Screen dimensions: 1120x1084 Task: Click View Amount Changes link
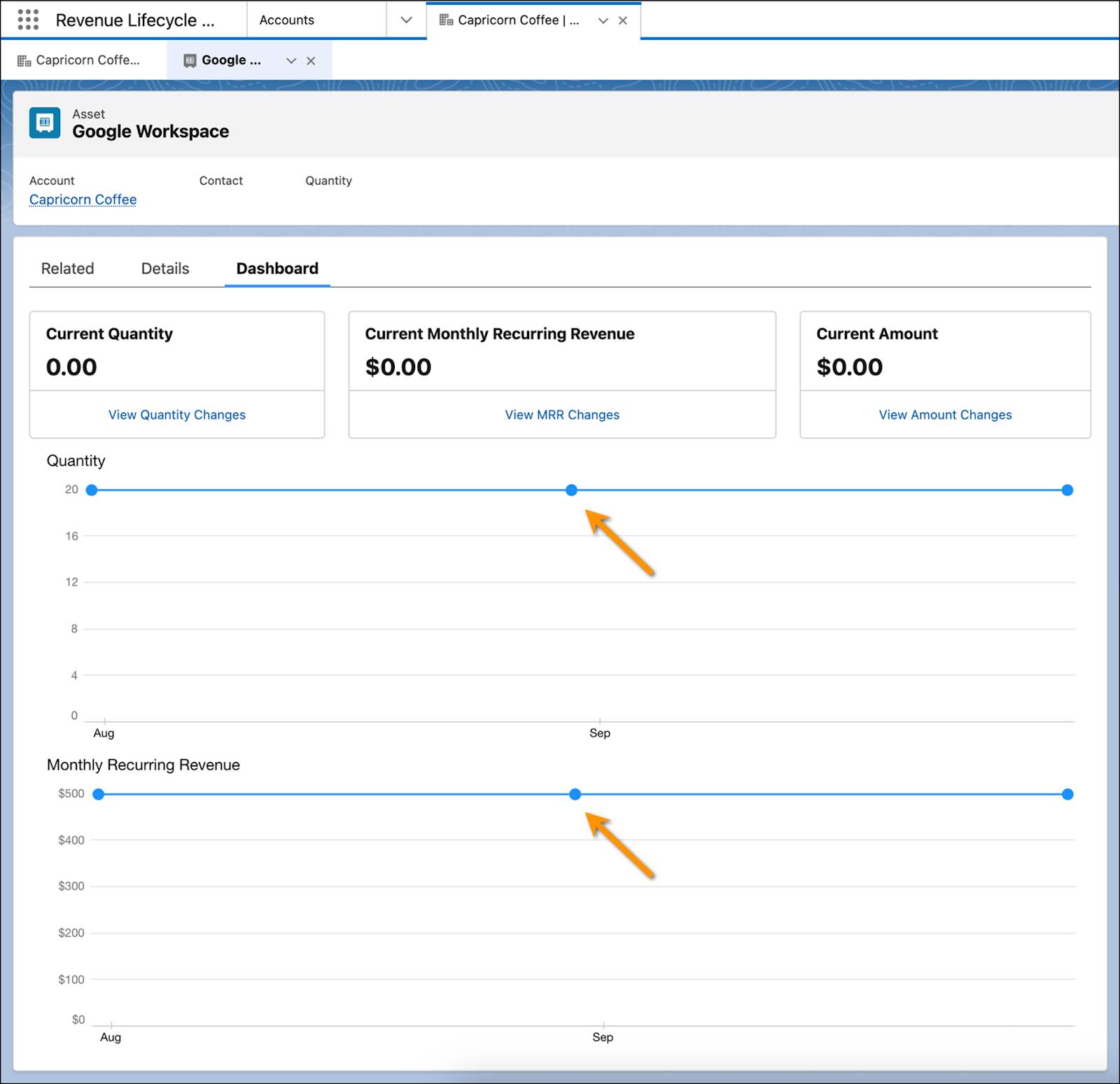click(945, 415)
